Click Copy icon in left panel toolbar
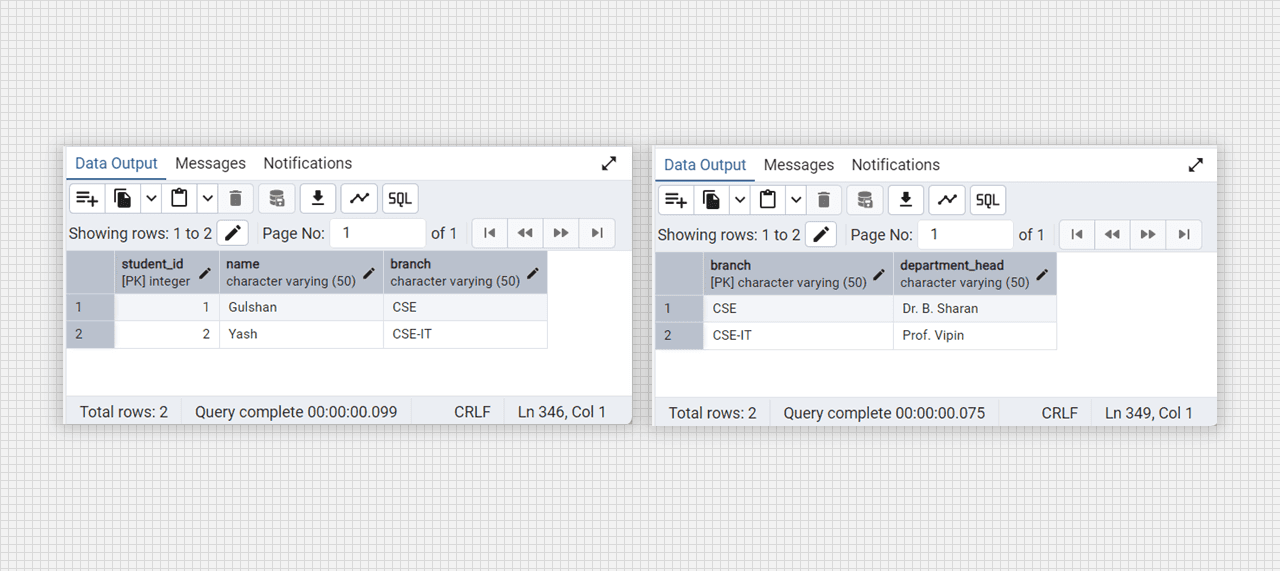 123,198
